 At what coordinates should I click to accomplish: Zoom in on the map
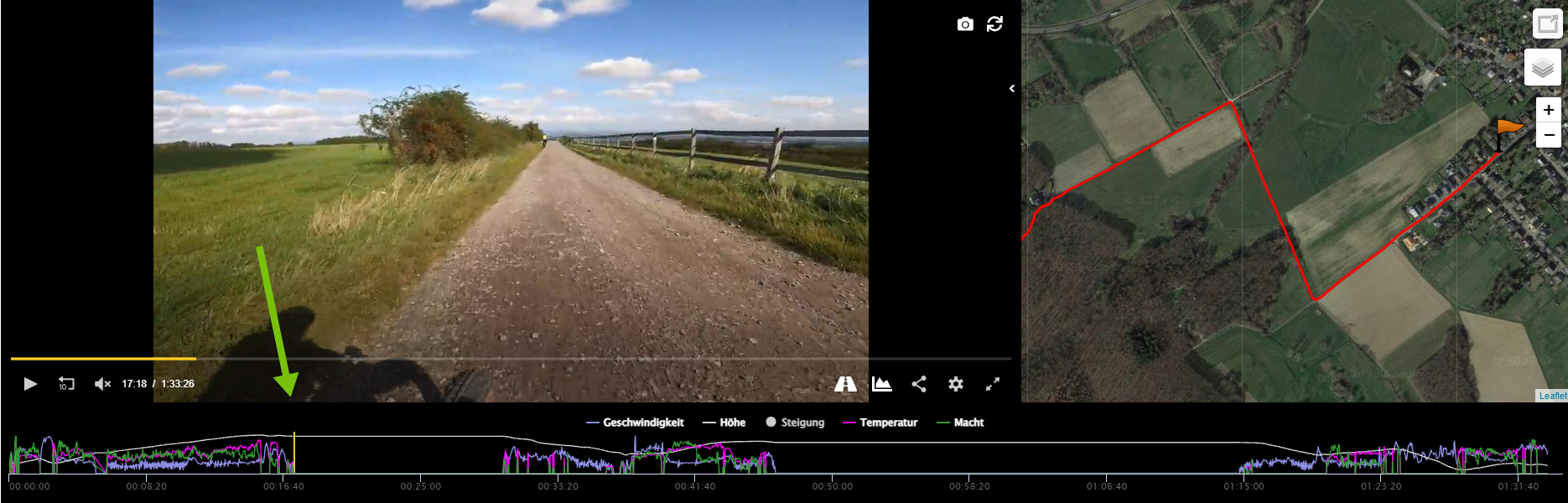[1549, 110]
